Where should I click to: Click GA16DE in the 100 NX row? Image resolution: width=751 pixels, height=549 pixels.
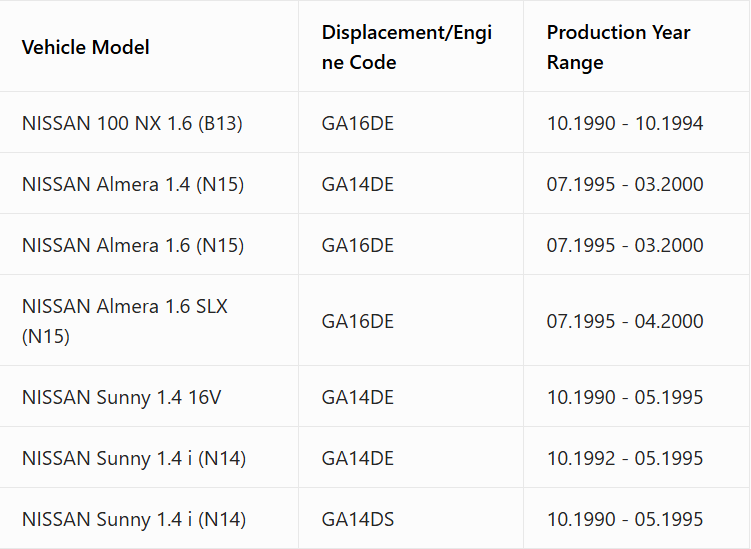click(x=358, y=123)
